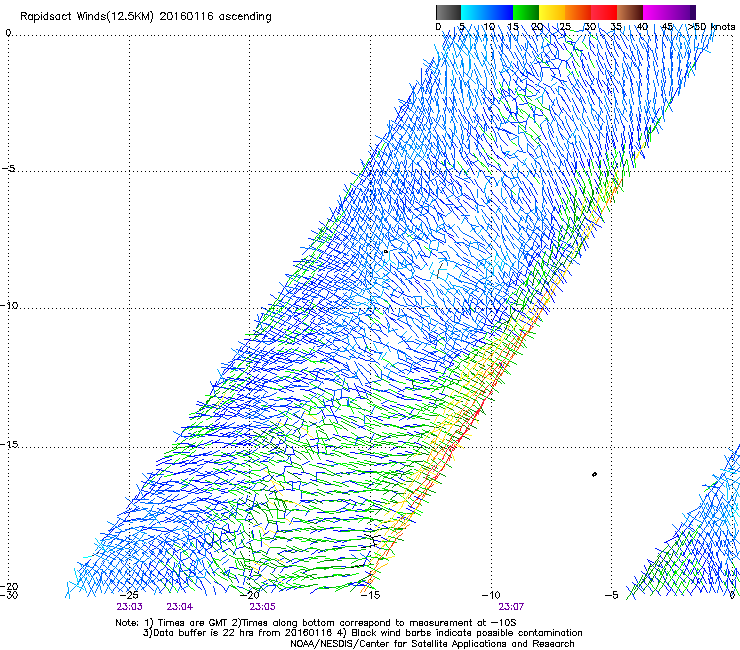Click the cyan-blue 5-15 knots legend swatch
This screenshot has height=650, width=740.
487,12
